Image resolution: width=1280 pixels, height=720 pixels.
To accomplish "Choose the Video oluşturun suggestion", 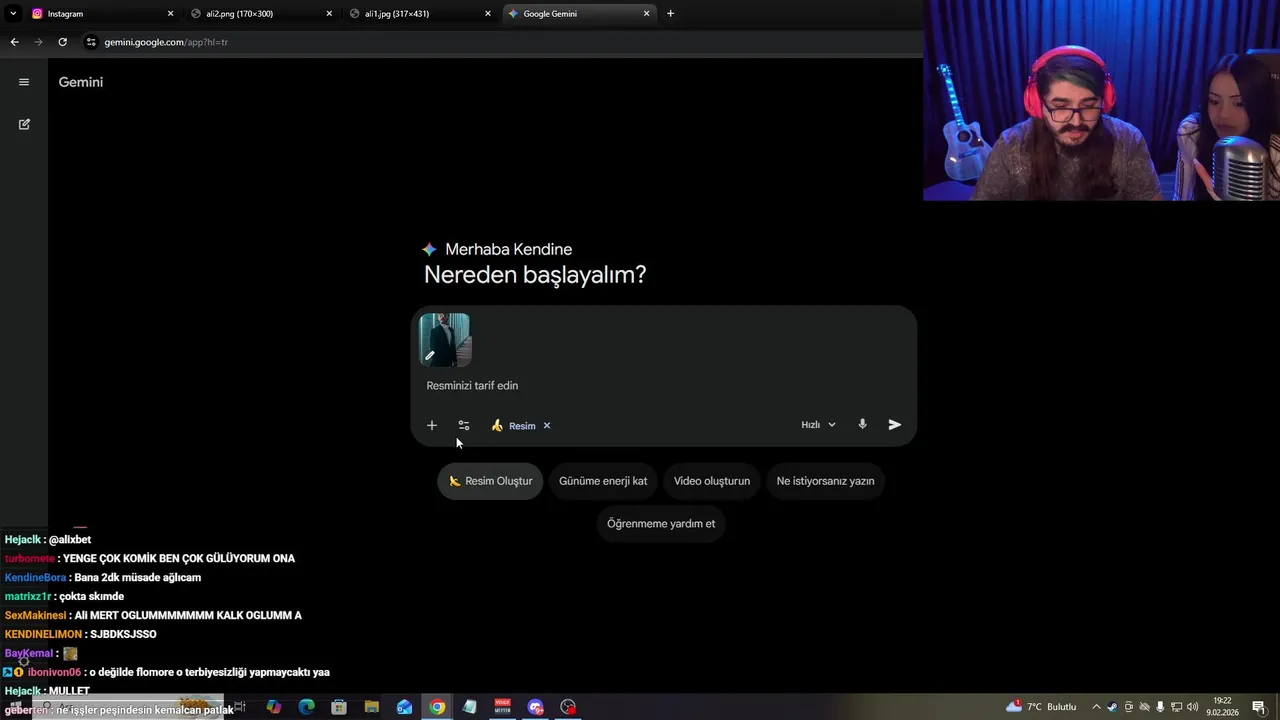I will (x=712, y=481).
